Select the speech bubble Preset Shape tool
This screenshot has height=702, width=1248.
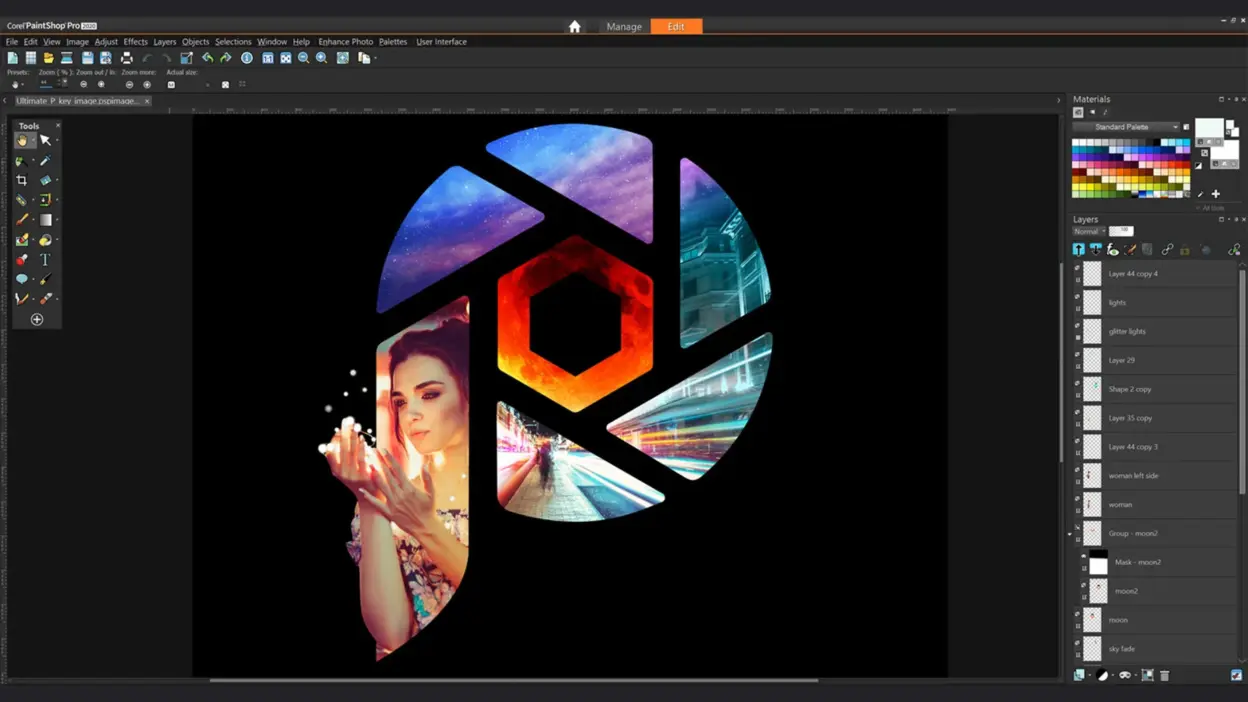[x=21, y=279]
